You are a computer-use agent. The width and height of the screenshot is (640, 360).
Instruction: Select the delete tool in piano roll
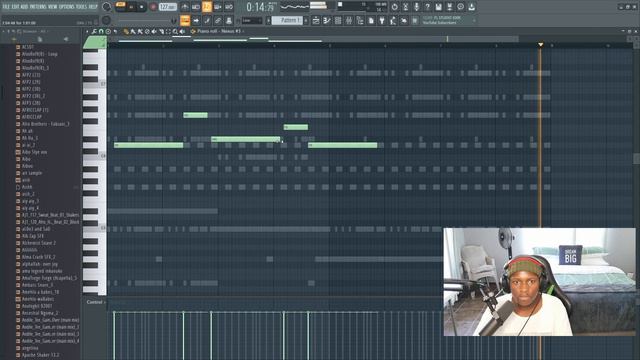[147, 31]
